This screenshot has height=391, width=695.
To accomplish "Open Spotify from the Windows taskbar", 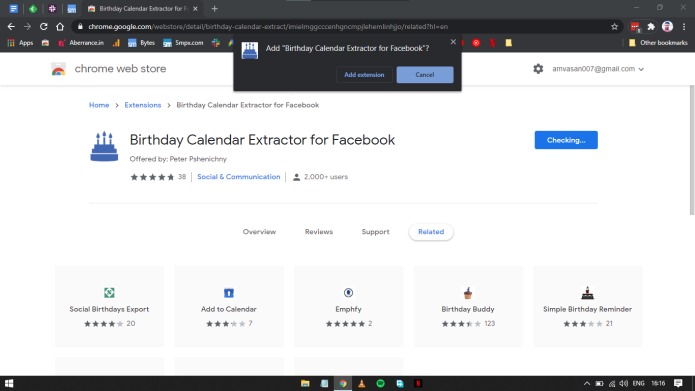I will (381, 383).
